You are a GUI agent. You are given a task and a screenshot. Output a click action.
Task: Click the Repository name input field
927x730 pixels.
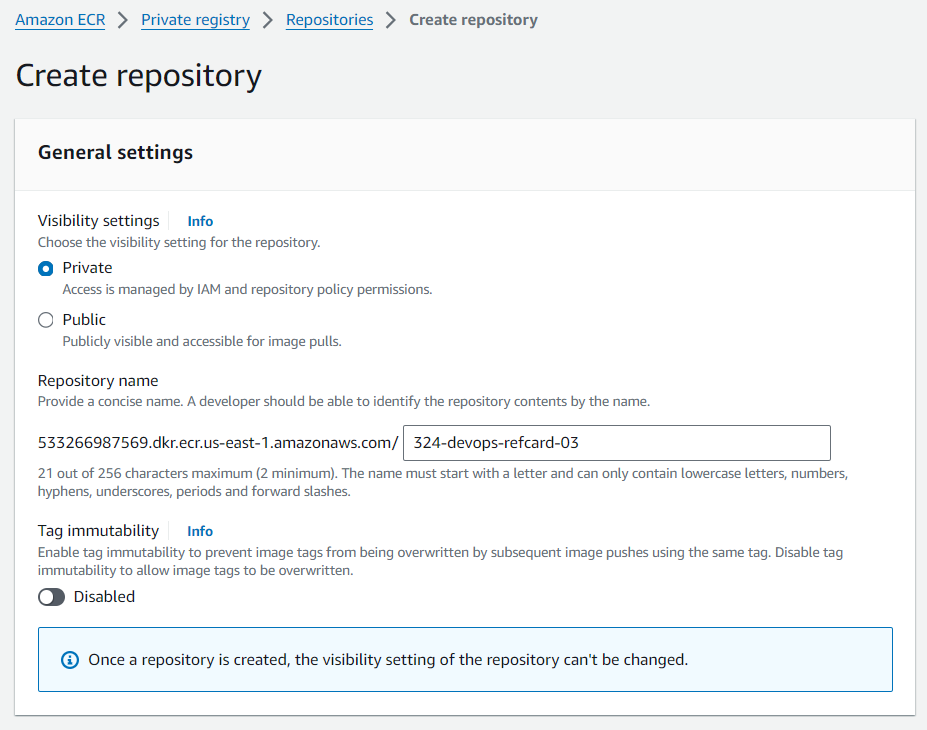coord(617,443)
